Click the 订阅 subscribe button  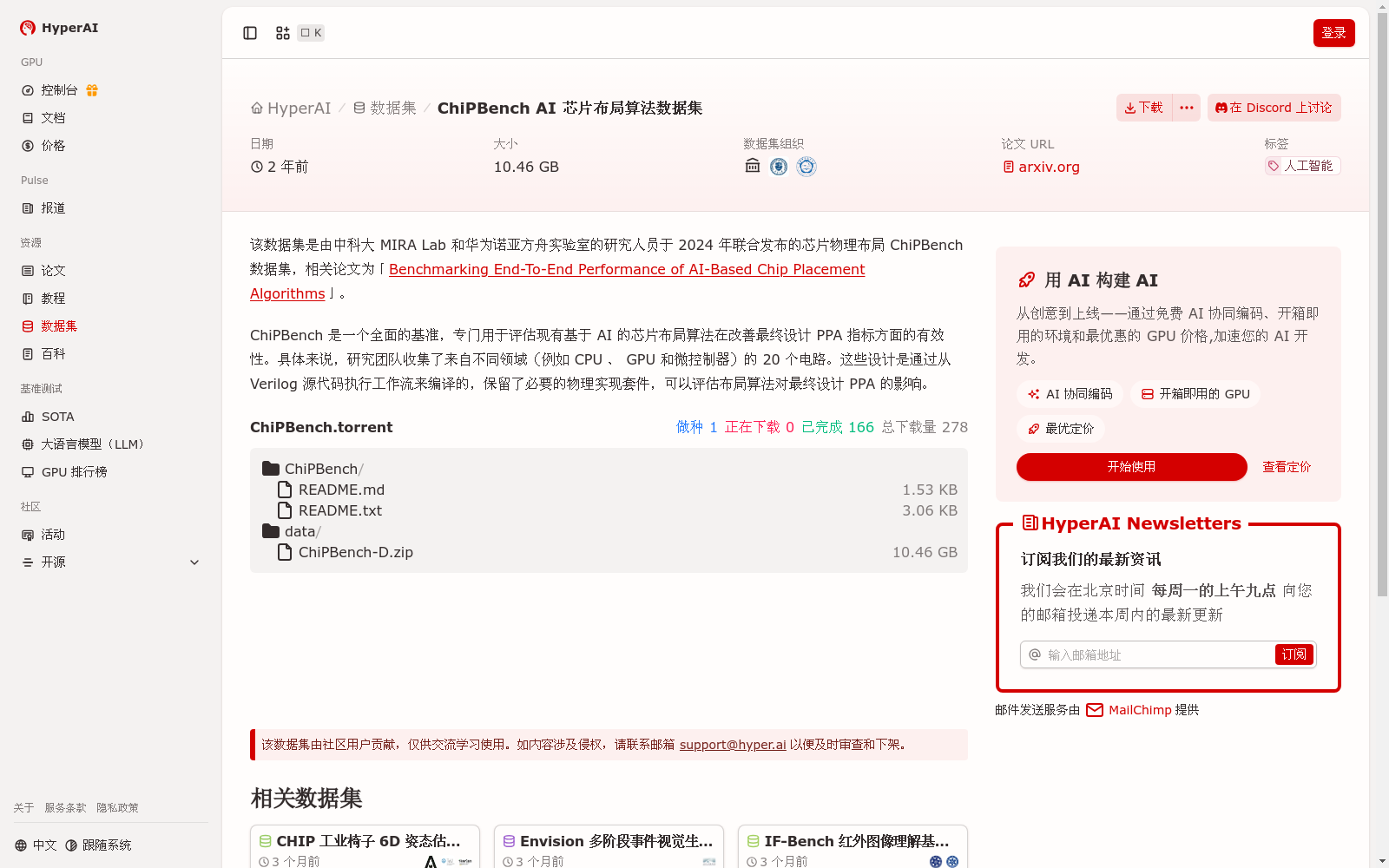(1294, 654)
